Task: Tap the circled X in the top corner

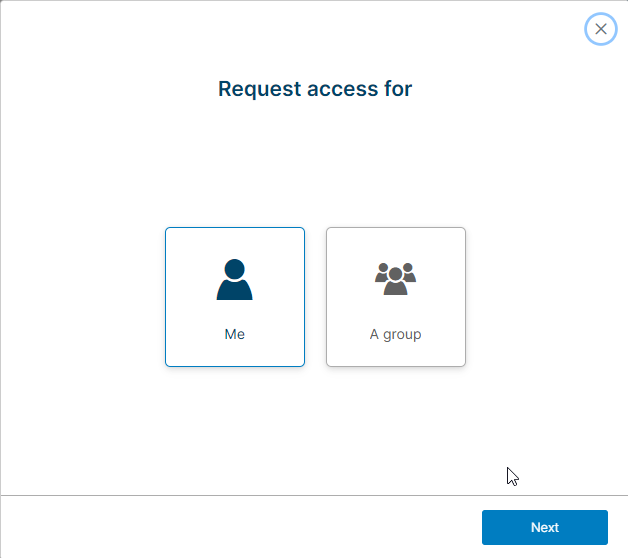Action: point(600,29)
